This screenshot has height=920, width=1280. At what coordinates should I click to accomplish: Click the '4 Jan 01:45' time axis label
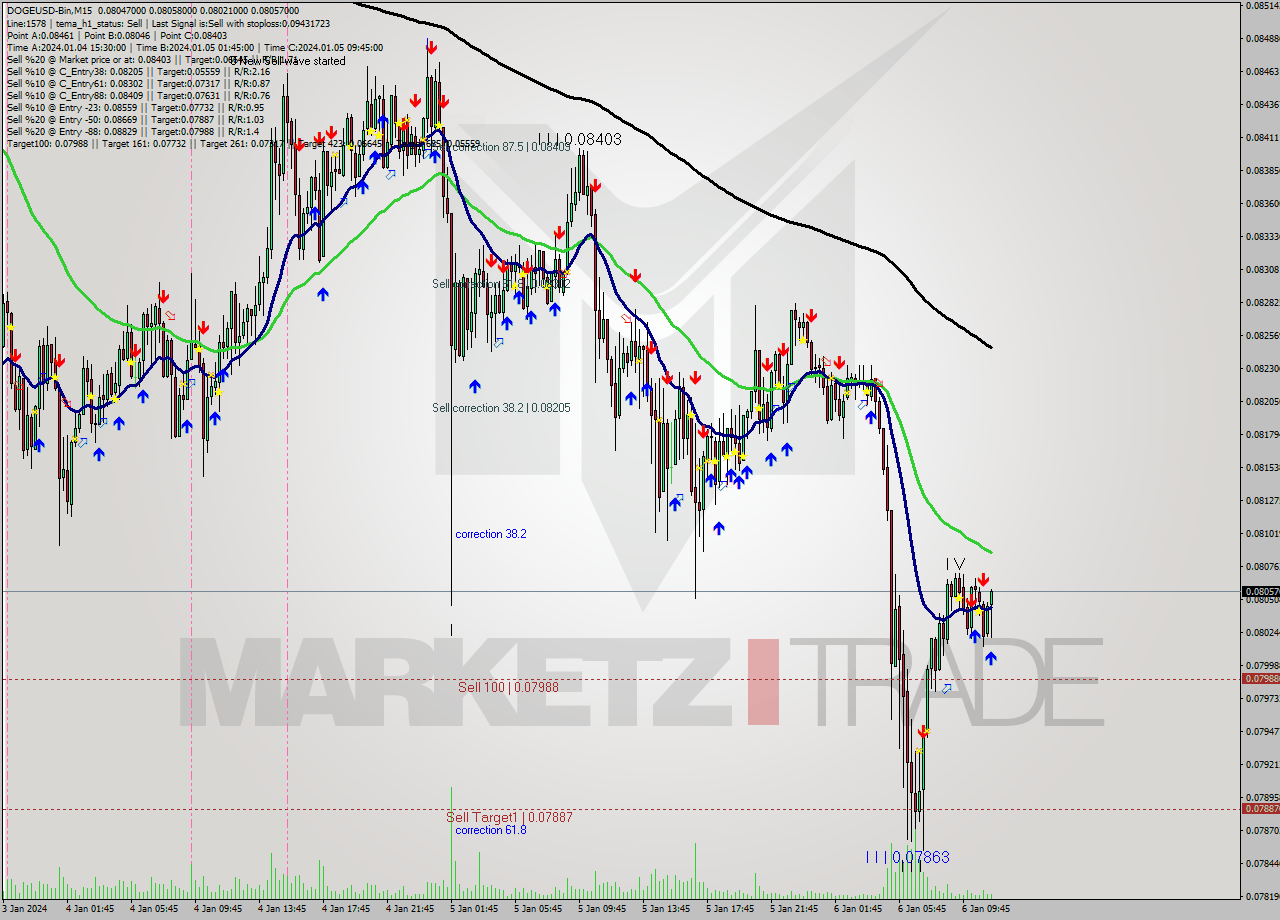[x=88, y=909]
